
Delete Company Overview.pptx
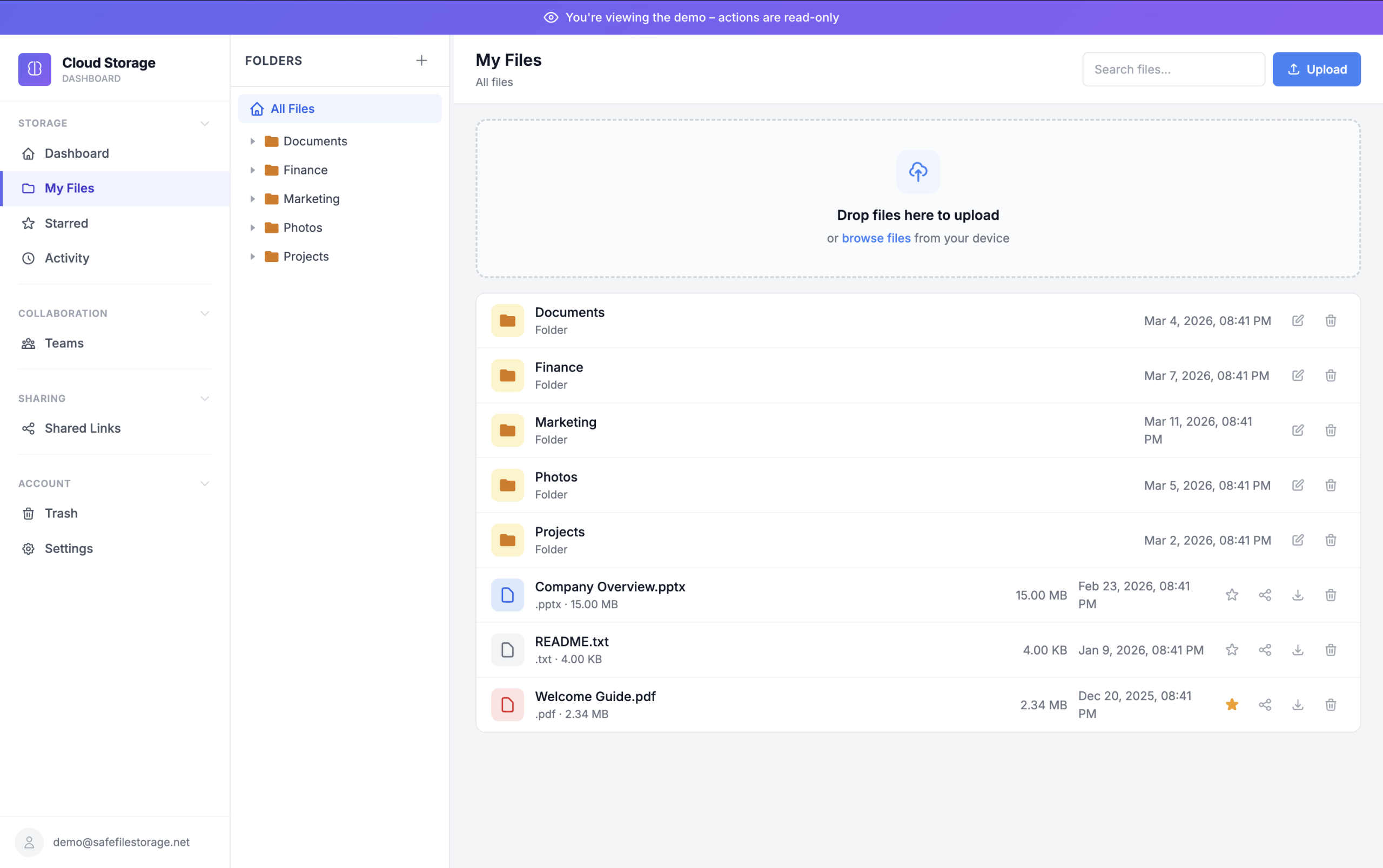coord(1330,595)
